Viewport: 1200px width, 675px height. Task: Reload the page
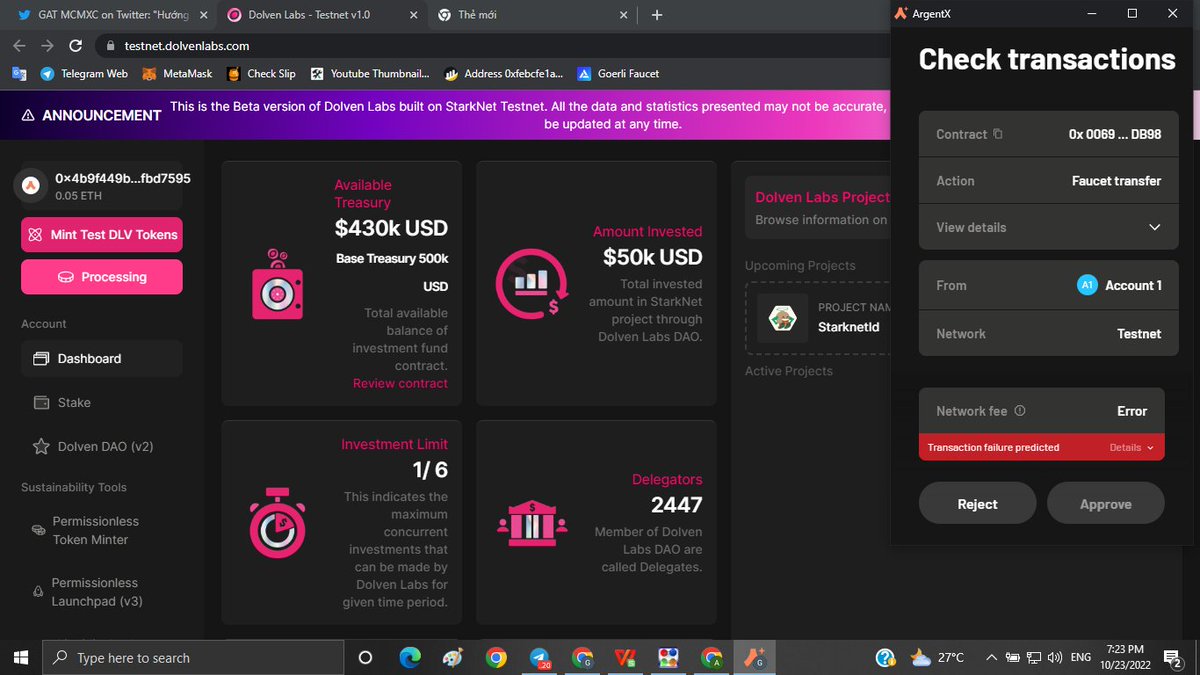[x=75, y=46]
